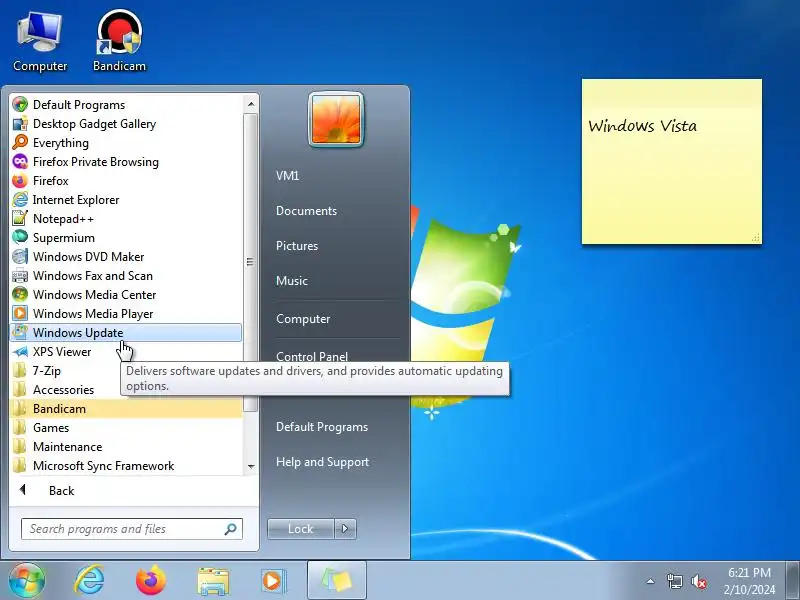Image resolution: width=800 pixels, height=600 pixels.
Task: Open Music from the Start menu
Action: click(x=292, y=281)
